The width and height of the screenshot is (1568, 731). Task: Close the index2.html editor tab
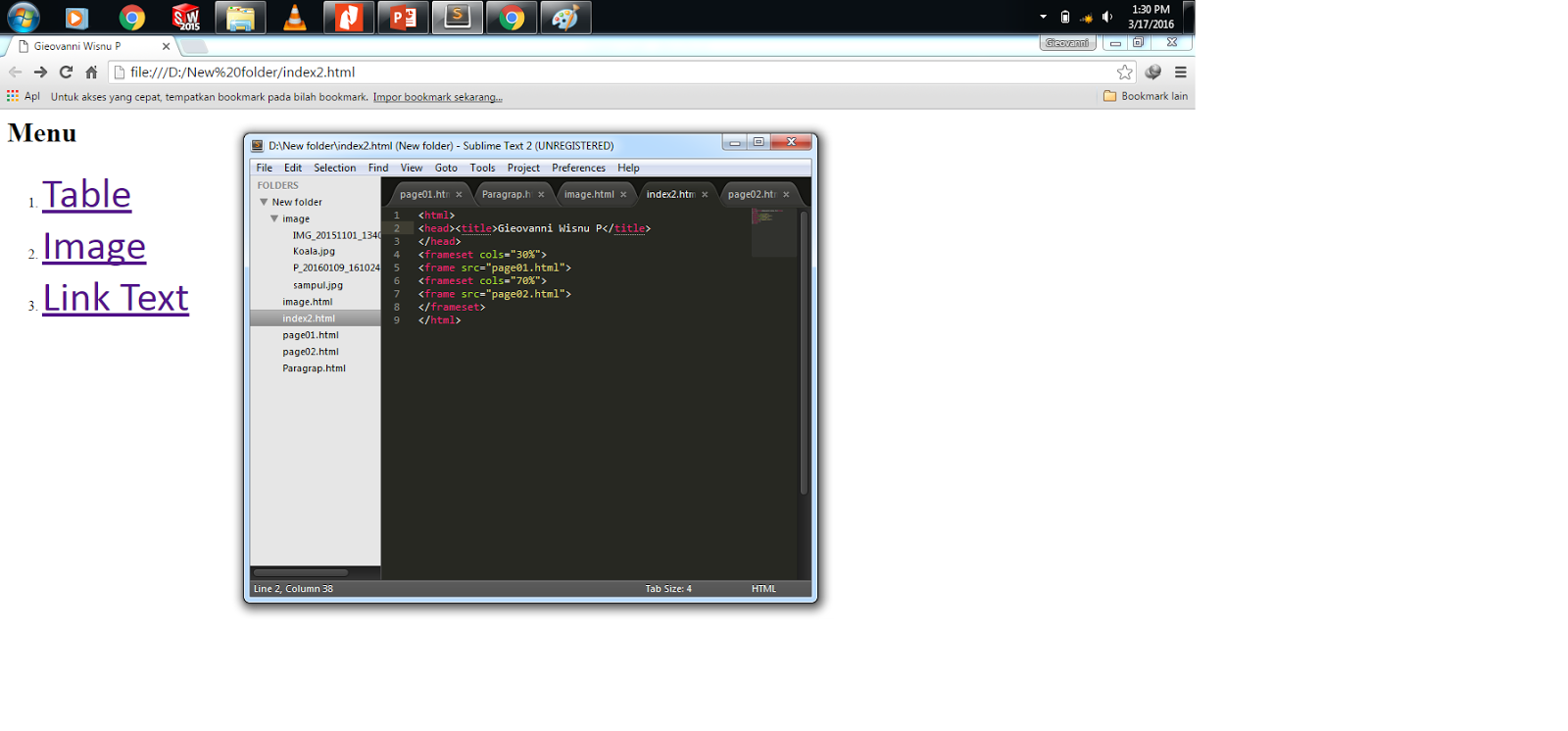(x=705, y=194)
